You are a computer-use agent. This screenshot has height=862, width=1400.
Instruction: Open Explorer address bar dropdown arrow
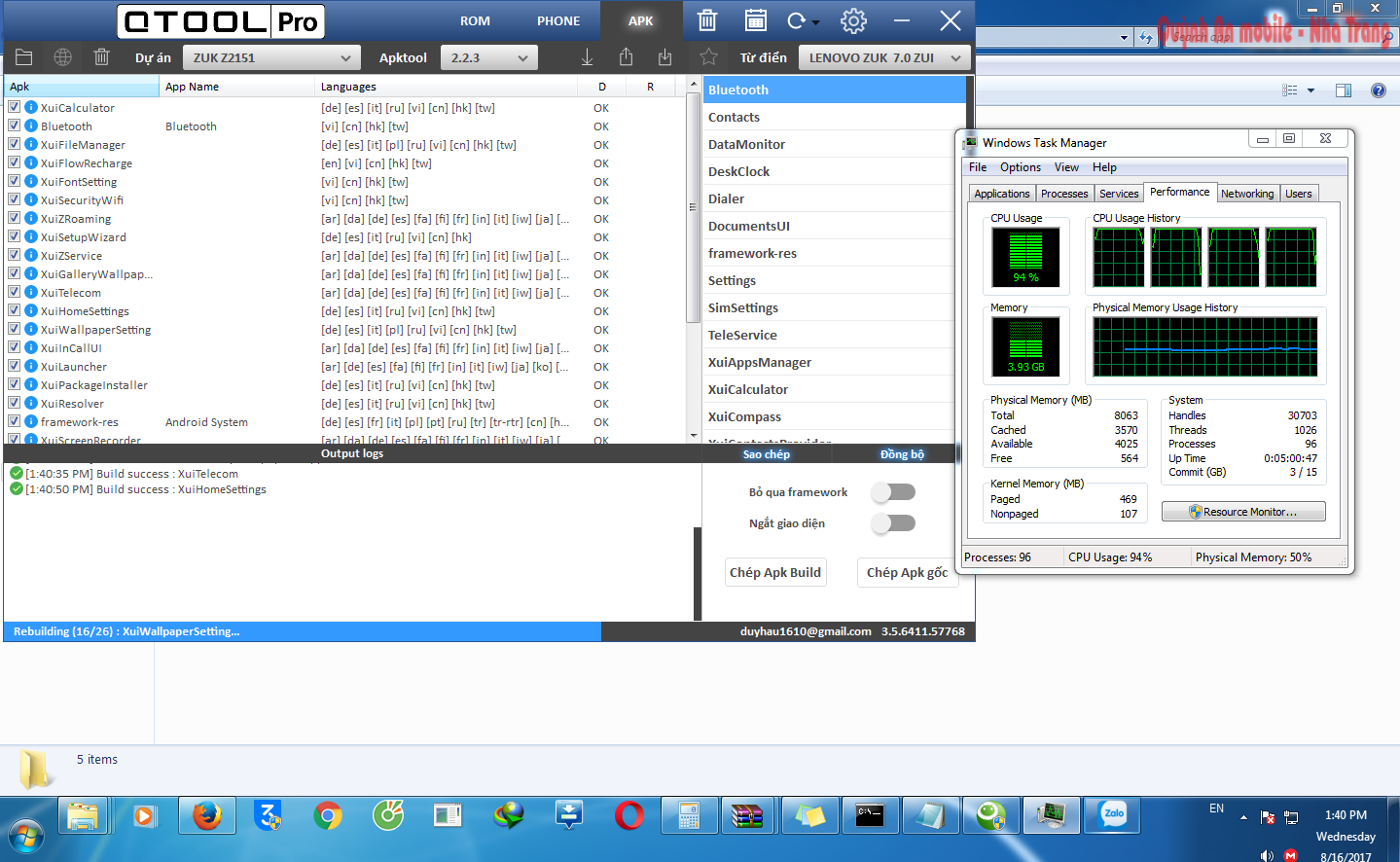click(1125, 38)
